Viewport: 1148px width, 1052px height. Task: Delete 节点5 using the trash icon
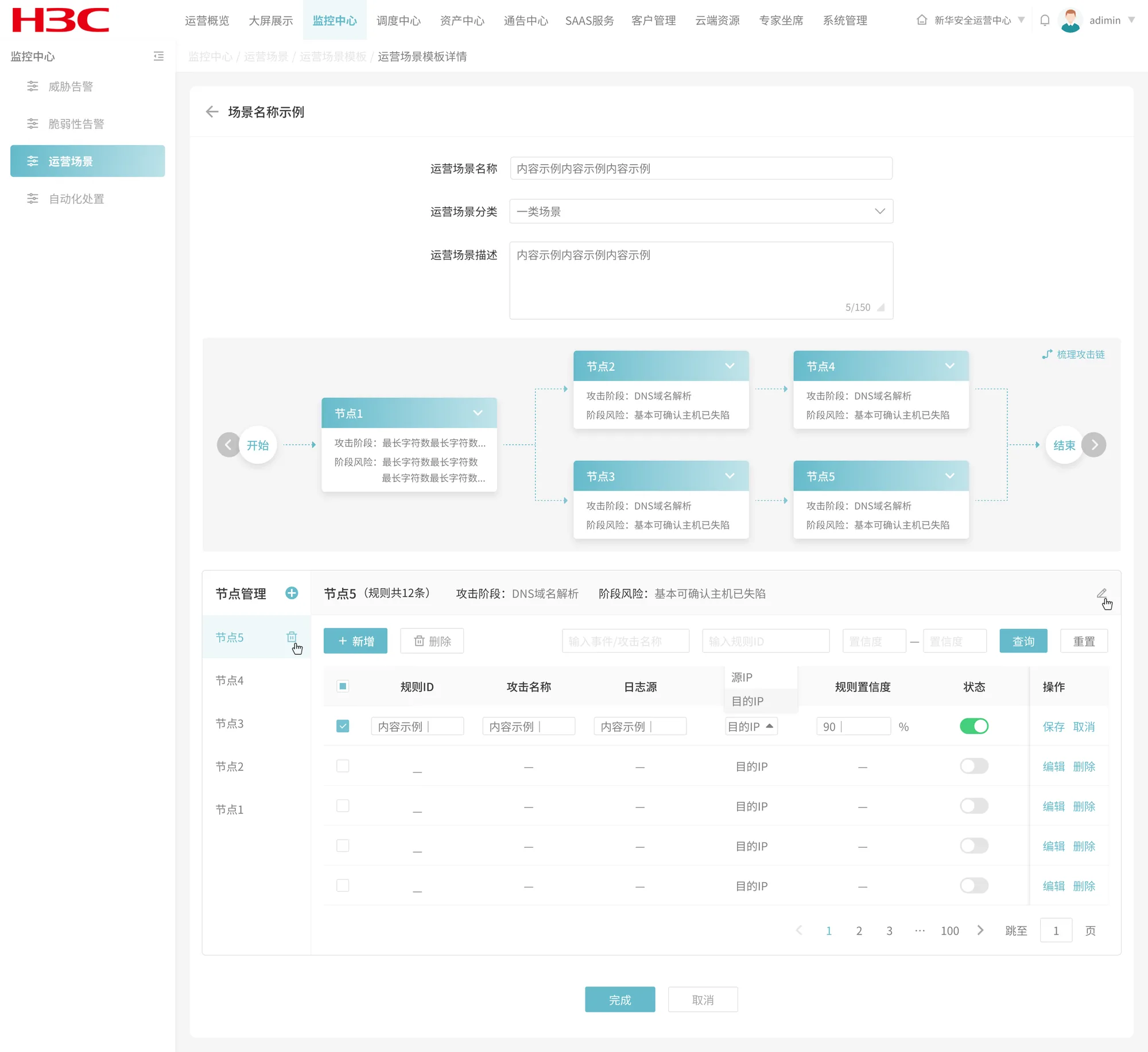pyautogui.click(x=292, y=636)
